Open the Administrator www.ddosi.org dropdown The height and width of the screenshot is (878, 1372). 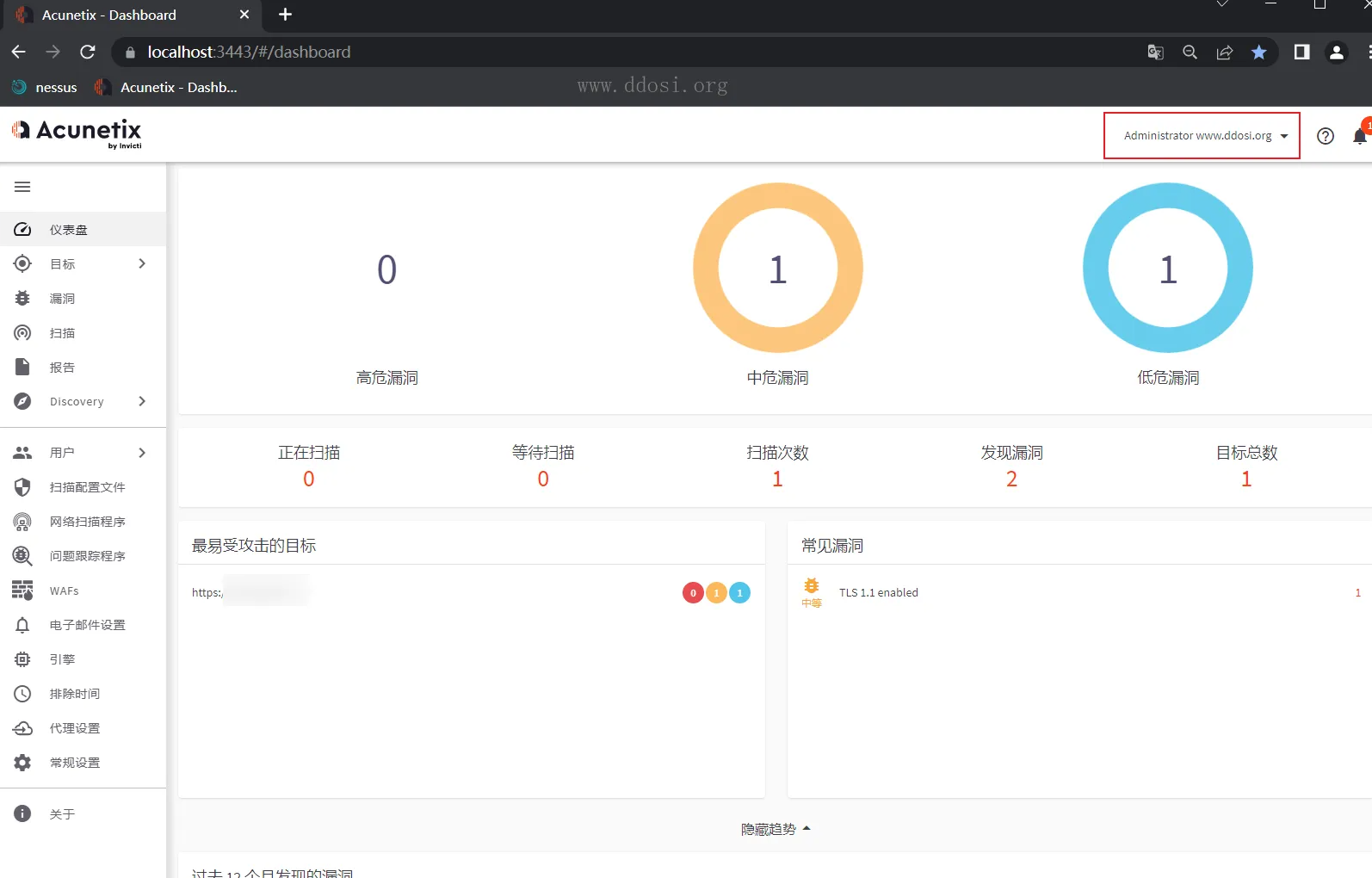(1202, 136)
